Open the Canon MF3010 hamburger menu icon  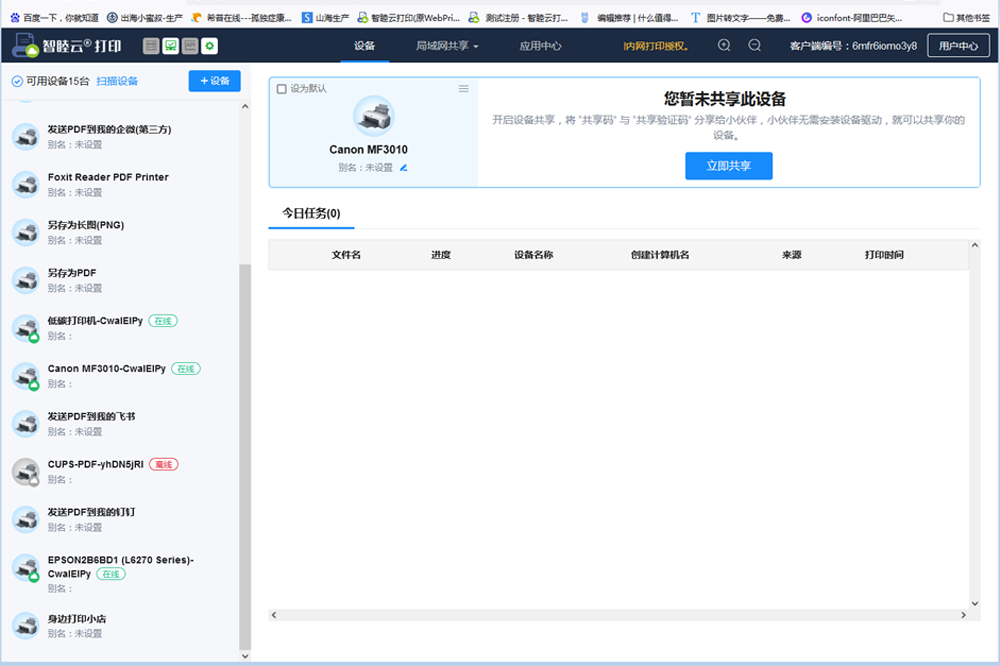(x=463, y=89)
